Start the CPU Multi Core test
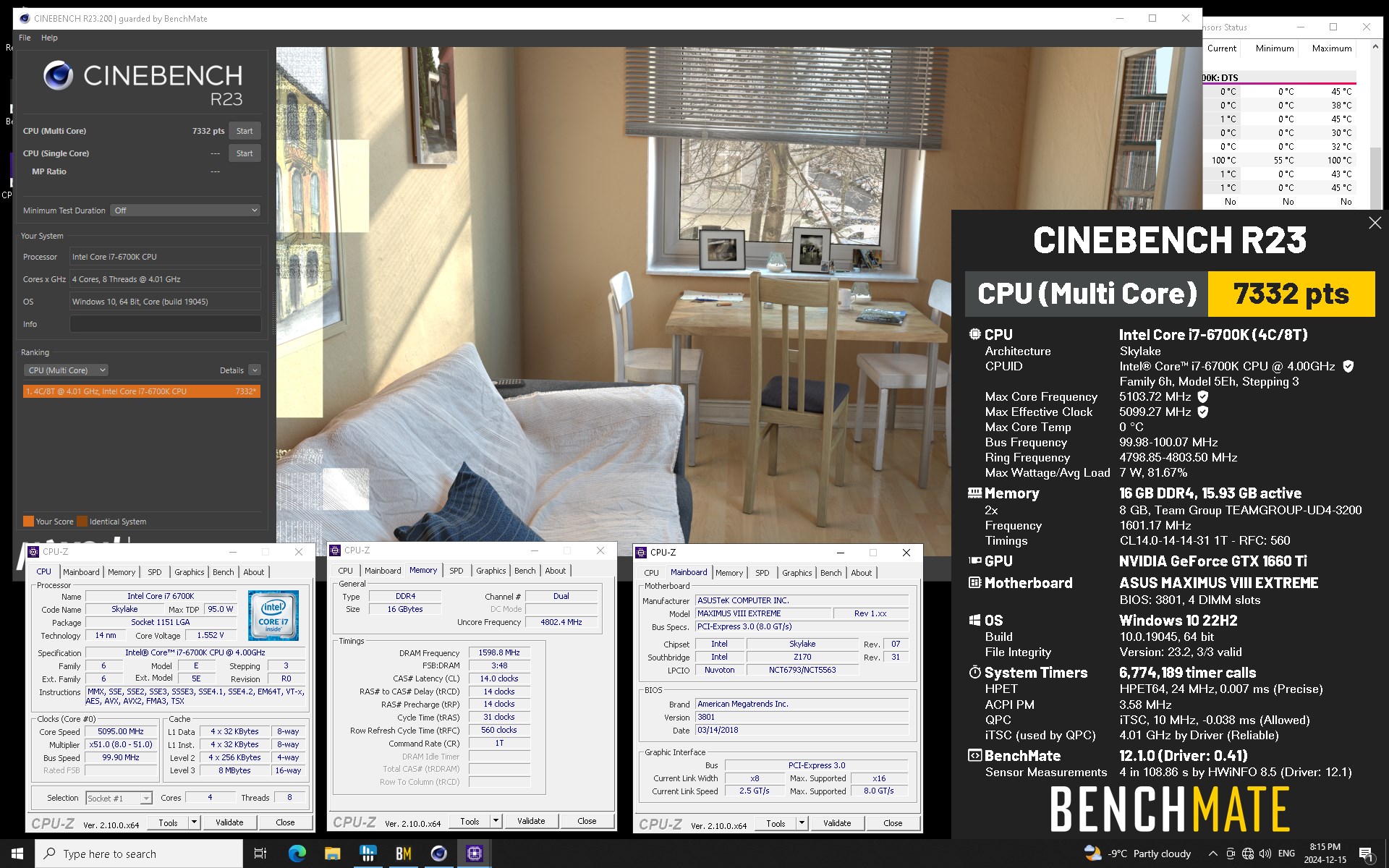The width and height of the screenshot is (1389, 868). click(245, 131)
